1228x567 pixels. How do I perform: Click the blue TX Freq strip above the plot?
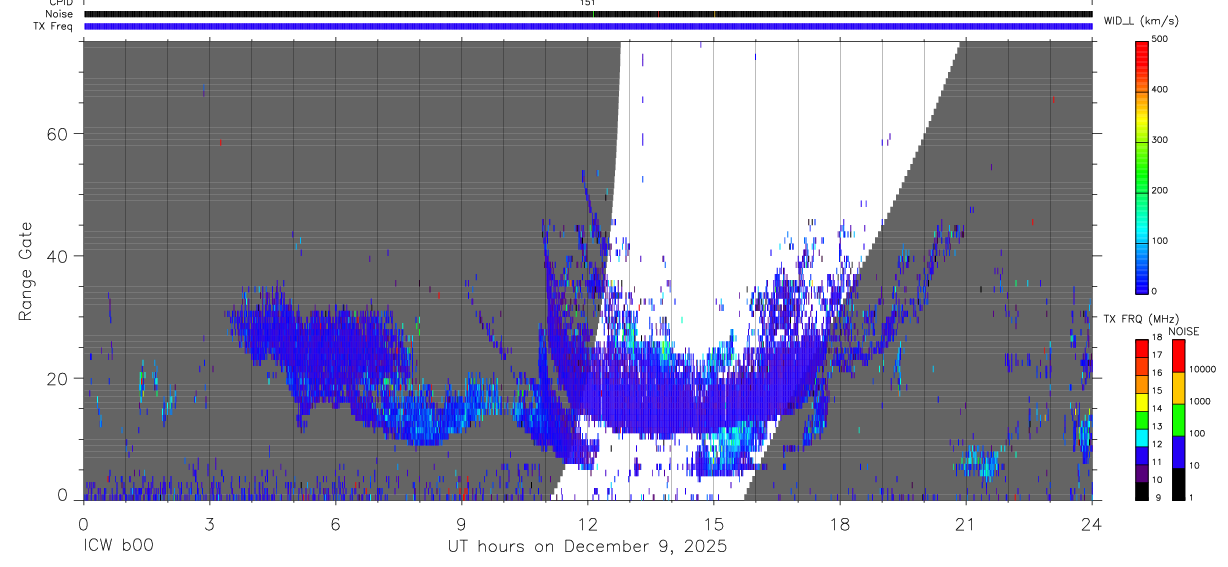pyautogui.click(x=588, y=26)
